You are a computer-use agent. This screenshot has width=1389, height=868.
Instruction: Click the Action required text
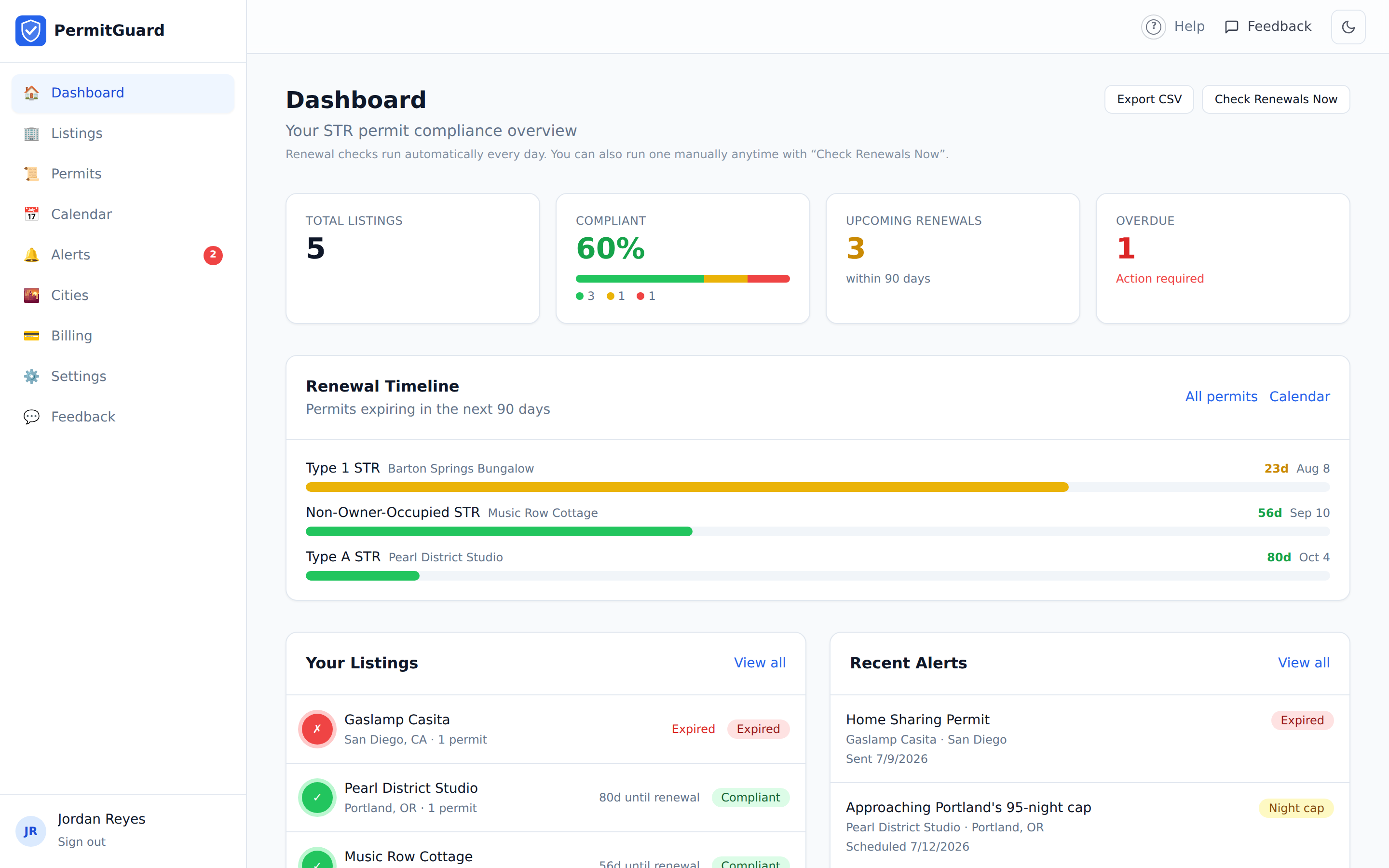coord(1159,279)
